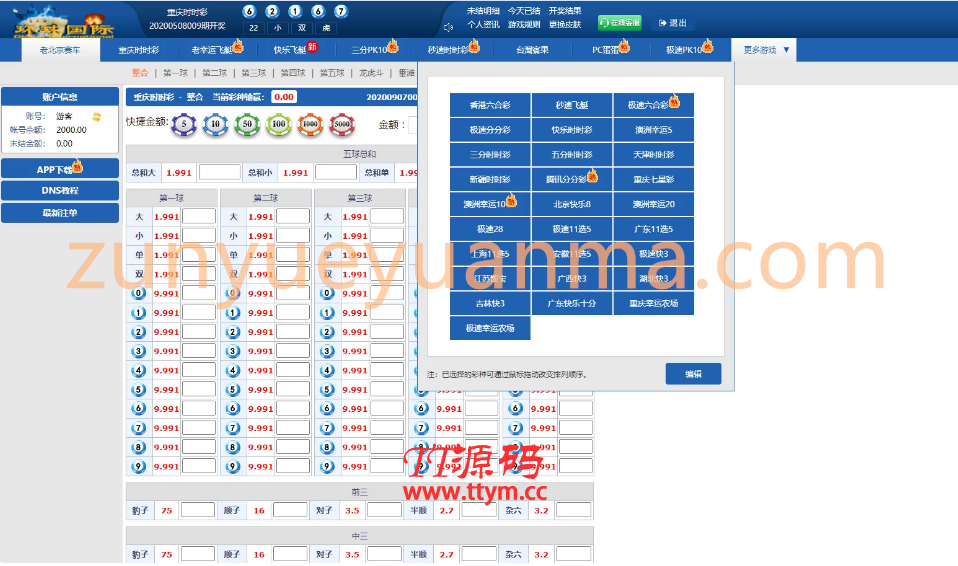The height and width of the screenshot is (566, 958).
Task: Choose 澳洲幸运5 in games popup
Action: tap(654, 130)
